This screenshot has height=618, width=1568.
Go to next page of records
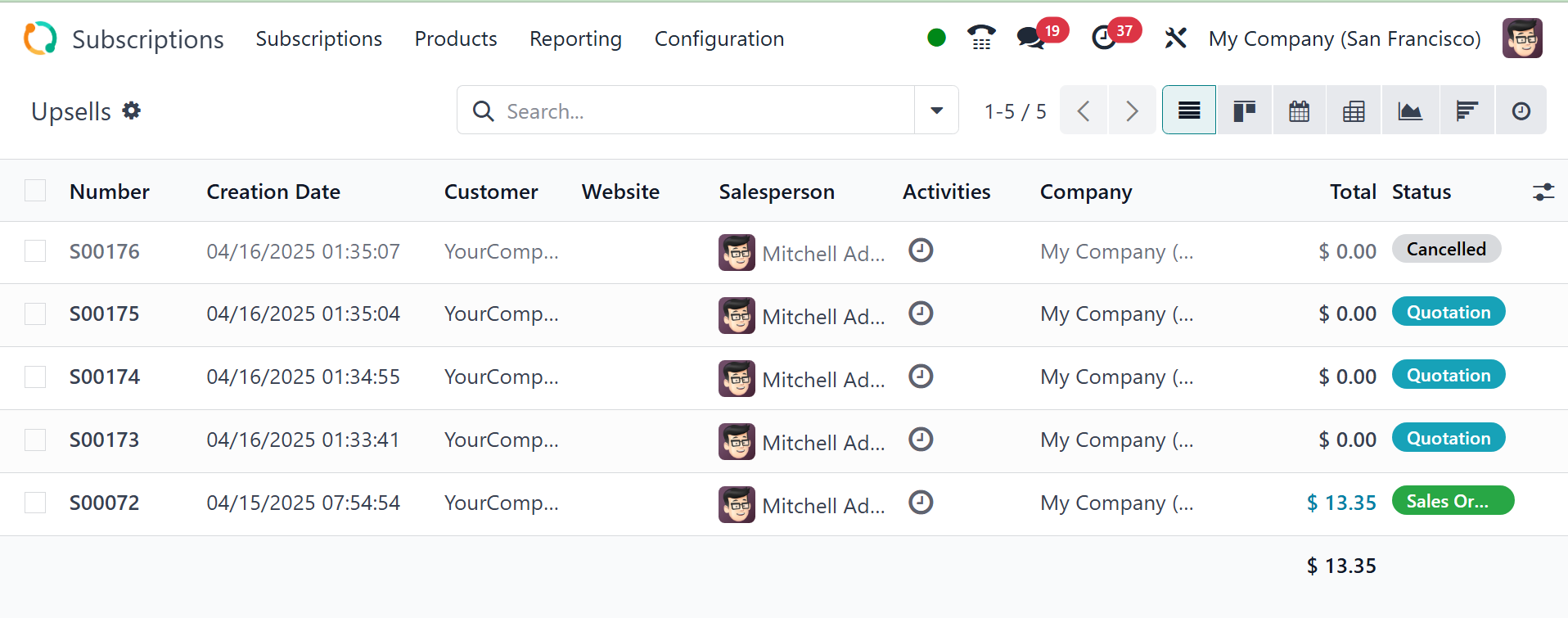click(1132, 111)
